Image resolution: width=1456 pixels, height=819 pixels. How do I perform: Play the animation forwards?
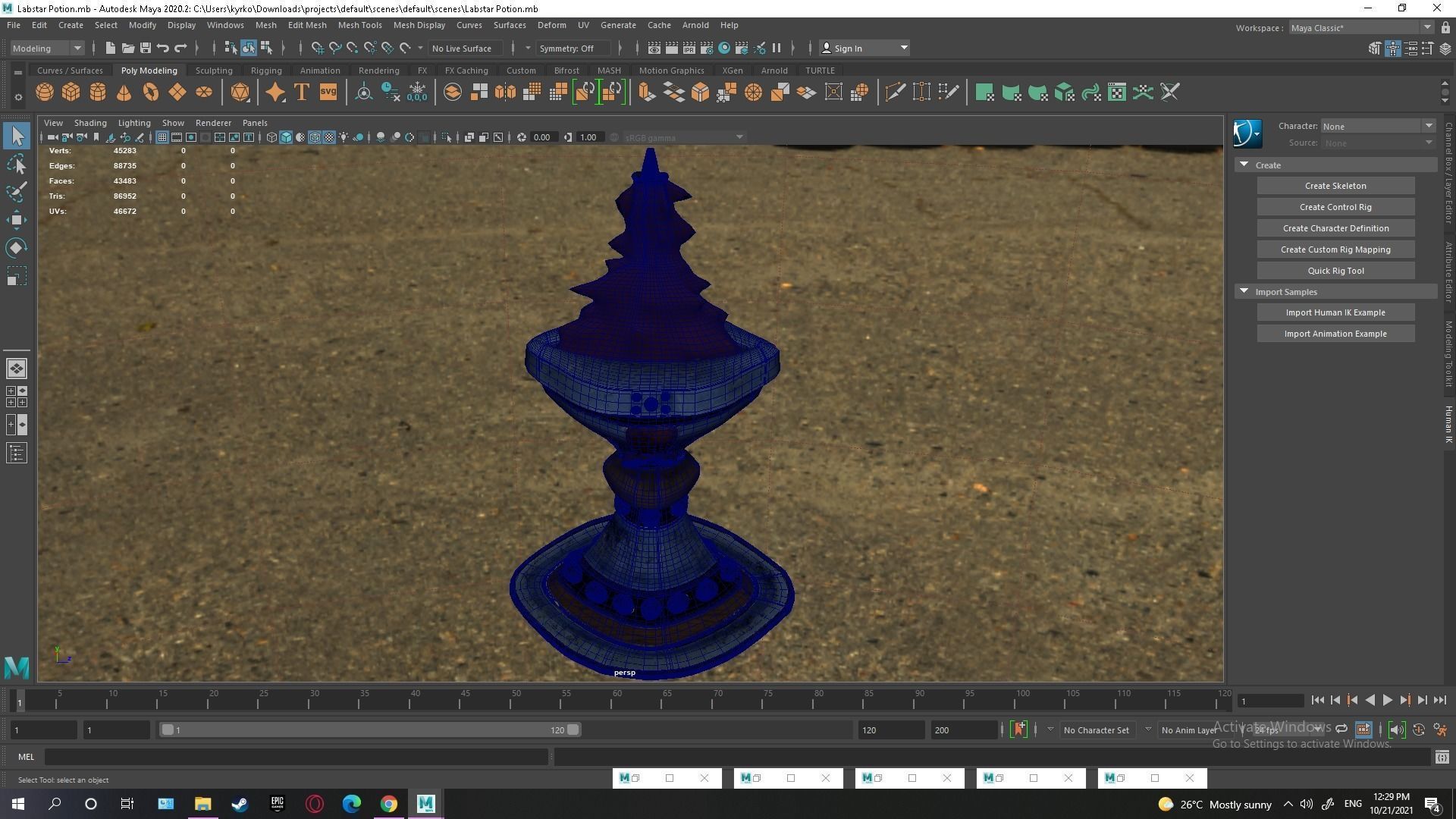point(1387,700)
